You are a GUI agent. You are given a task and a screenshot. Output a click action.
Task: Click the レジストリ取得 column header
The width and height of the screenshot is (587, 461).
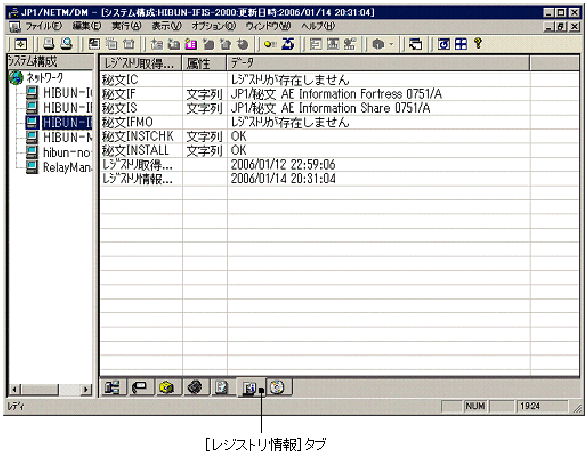click(x=141, y=63)
